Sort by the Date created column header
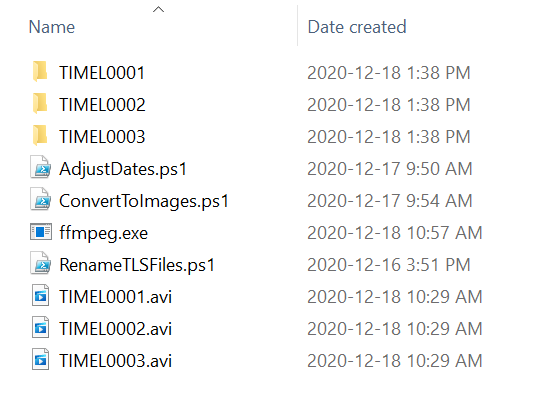 [357, 27]
